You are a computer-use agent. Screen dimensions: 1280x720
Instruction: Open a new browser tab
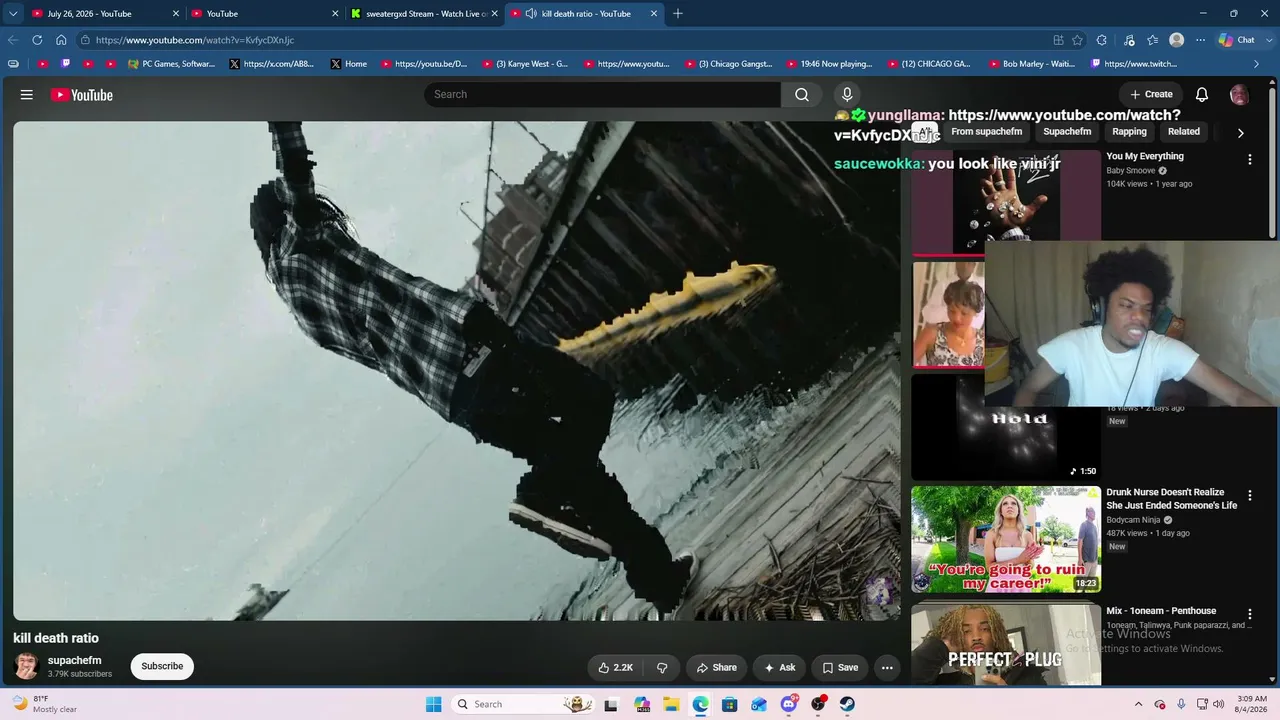(x=678, y=14)
